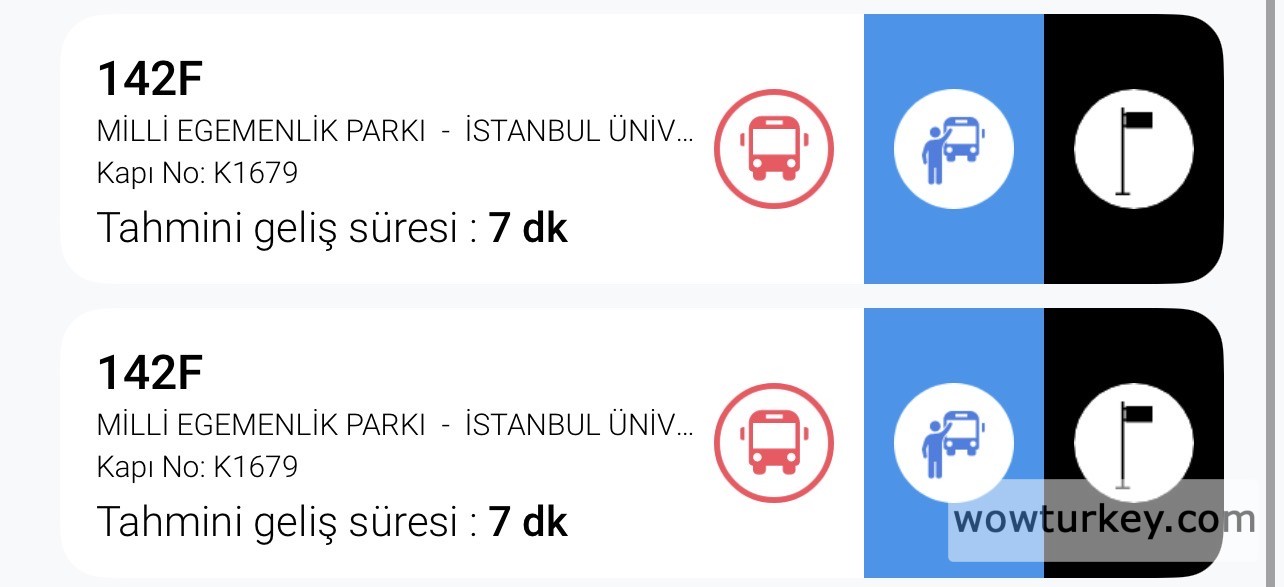Select the black flag icon in the second card
Viewport: 1284px width, 587px height.
1133,443
